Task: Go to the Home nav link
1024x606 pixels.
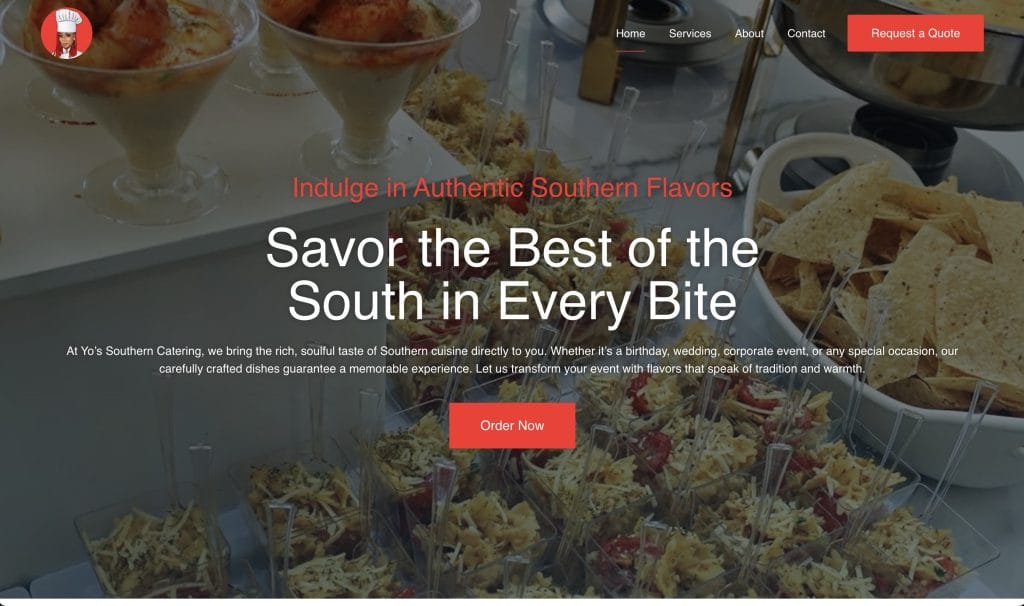Action: [630, 33]
